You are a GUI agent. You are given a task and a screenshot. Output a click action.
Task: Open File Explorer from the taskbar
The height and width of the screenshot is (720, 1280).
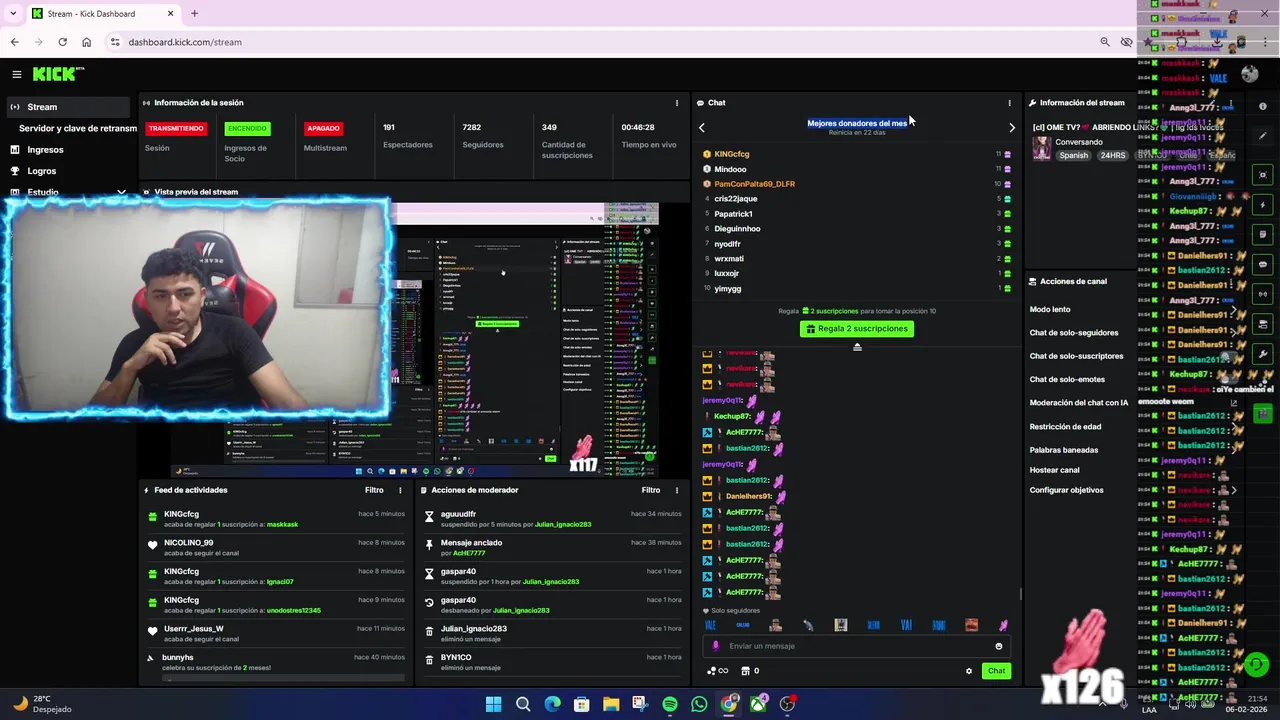click(x=611, y=704)
